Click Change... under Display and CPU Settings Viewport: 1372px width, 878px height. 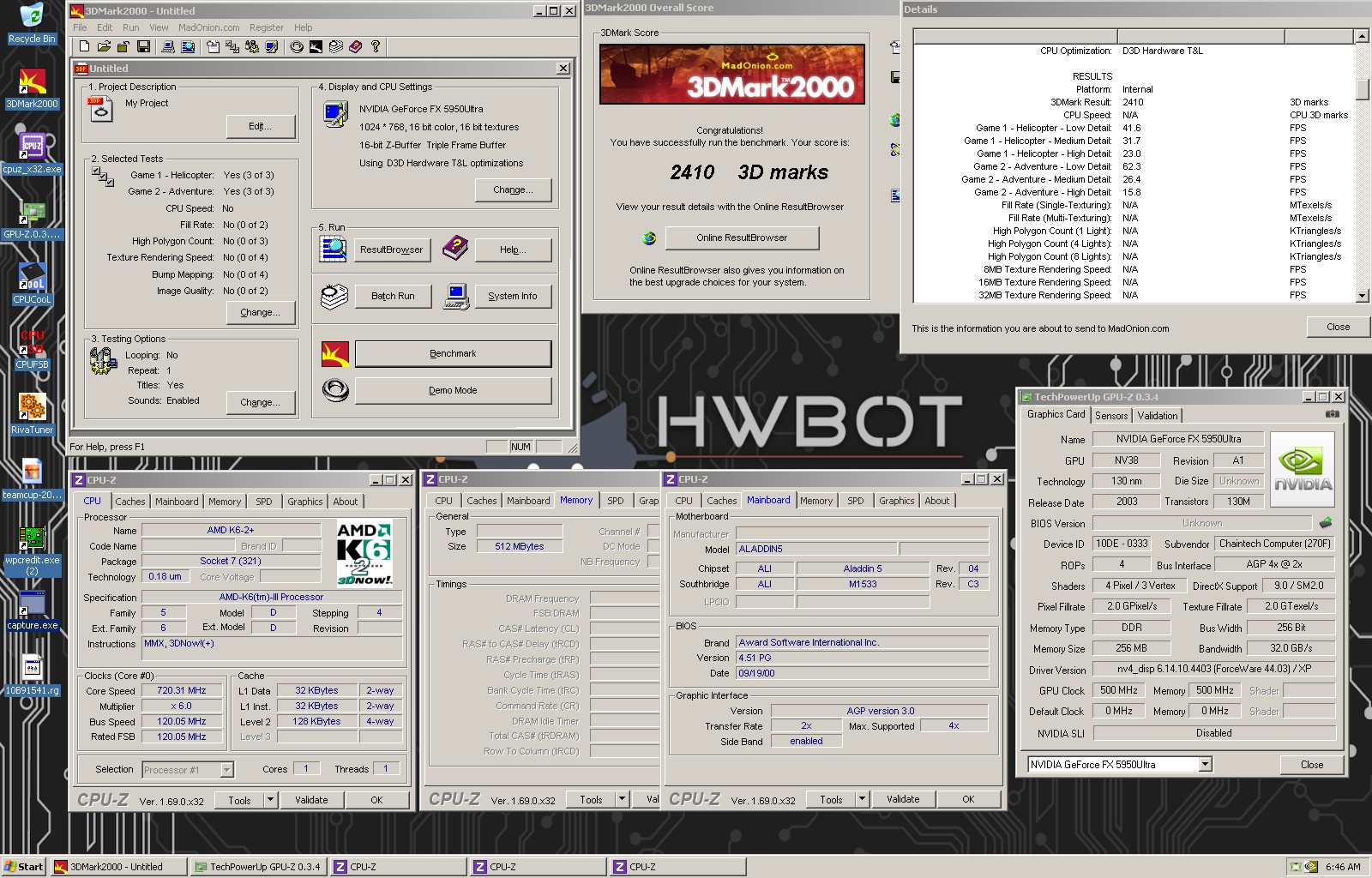[x=513, y=189]
